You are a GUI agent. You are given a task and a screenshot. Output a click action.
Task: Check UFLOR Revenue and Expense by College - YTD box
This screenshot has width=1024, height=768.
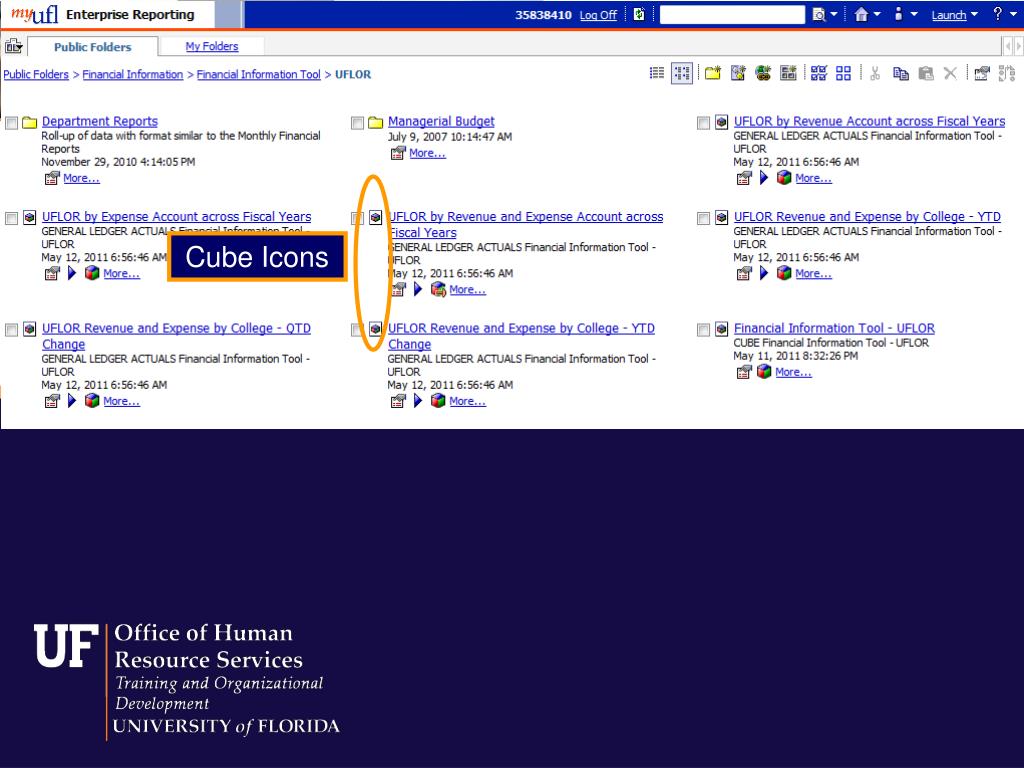[703, 218]
